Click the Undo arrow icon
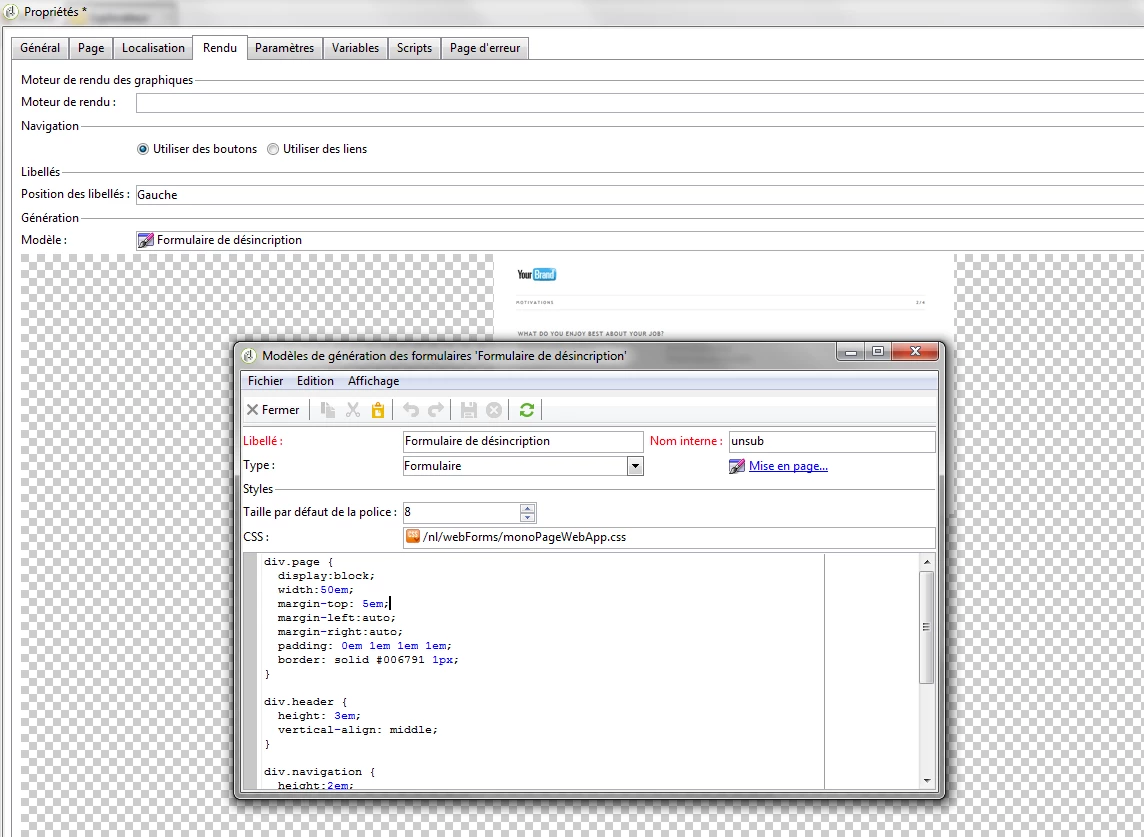The height and width of the screenshot is (837, 1144). 411,410
